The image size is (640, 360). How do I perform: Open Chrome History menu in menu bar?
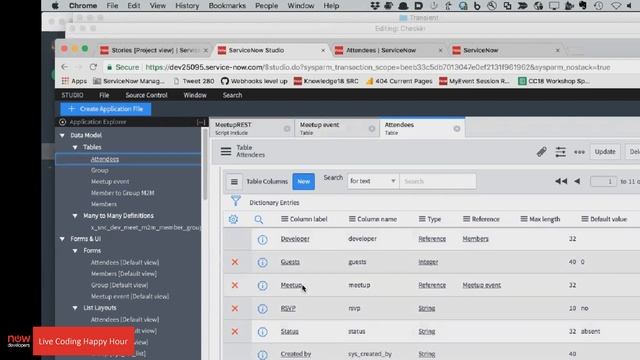point(187,6)
